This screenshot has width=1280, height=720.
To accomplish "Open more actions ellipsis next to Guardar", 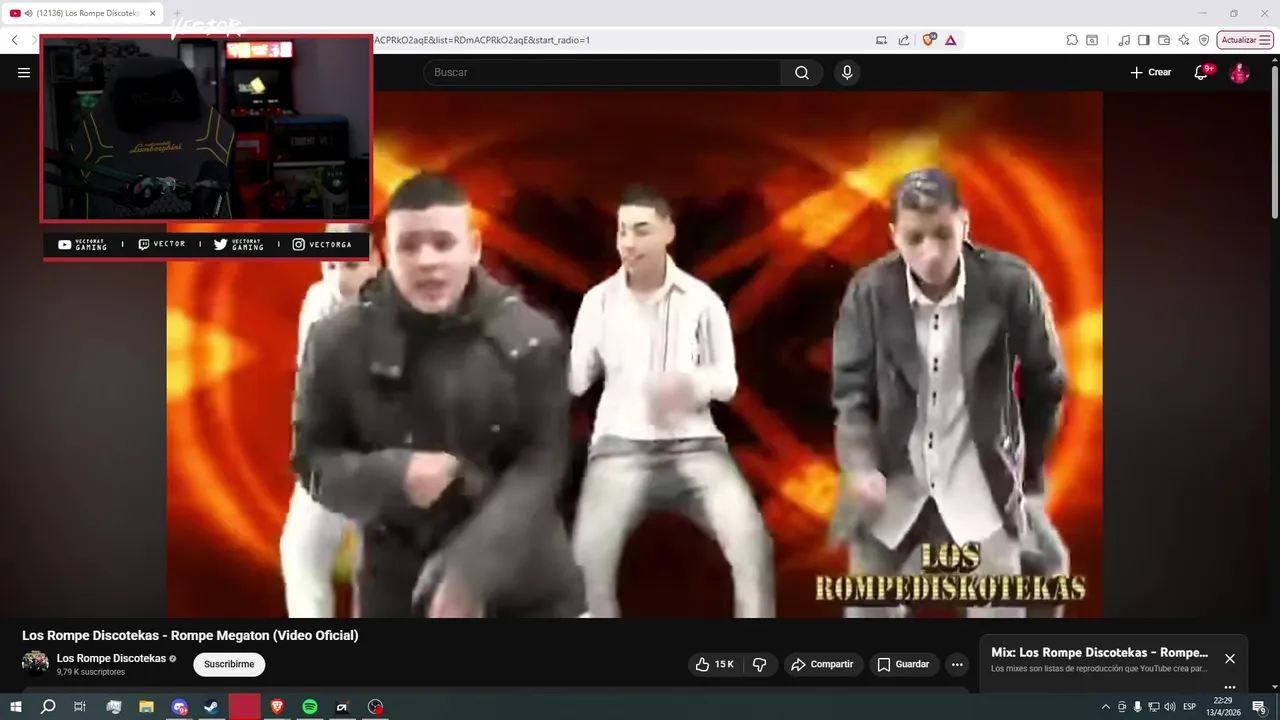I will 957,664.
